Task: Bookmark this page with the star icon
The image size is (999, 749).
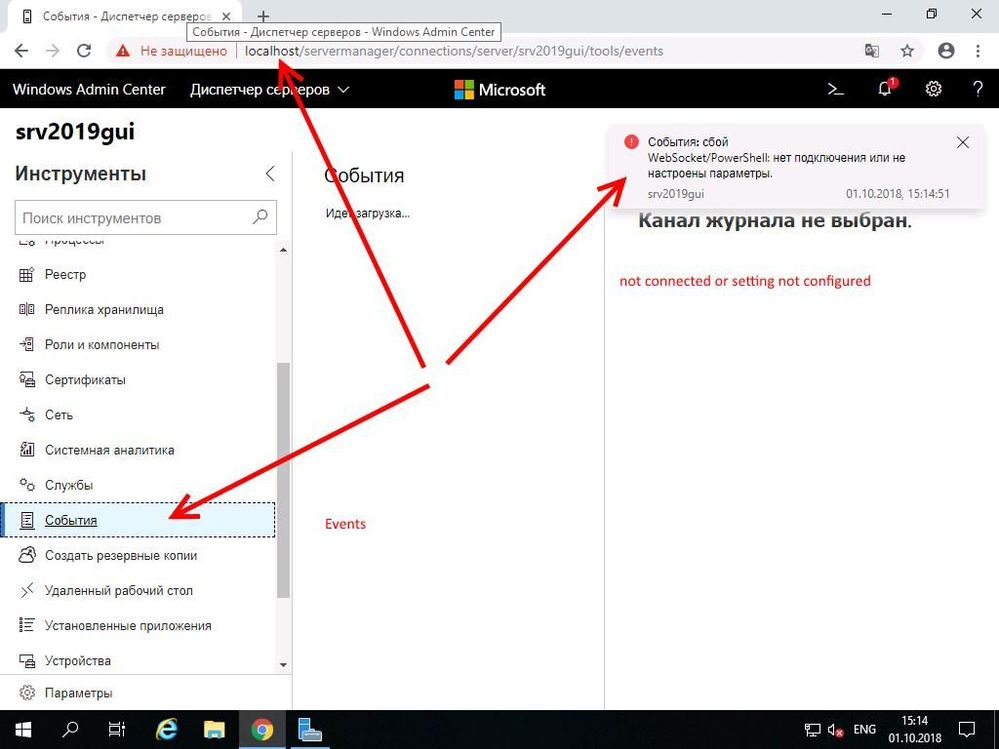Action: 907,51
